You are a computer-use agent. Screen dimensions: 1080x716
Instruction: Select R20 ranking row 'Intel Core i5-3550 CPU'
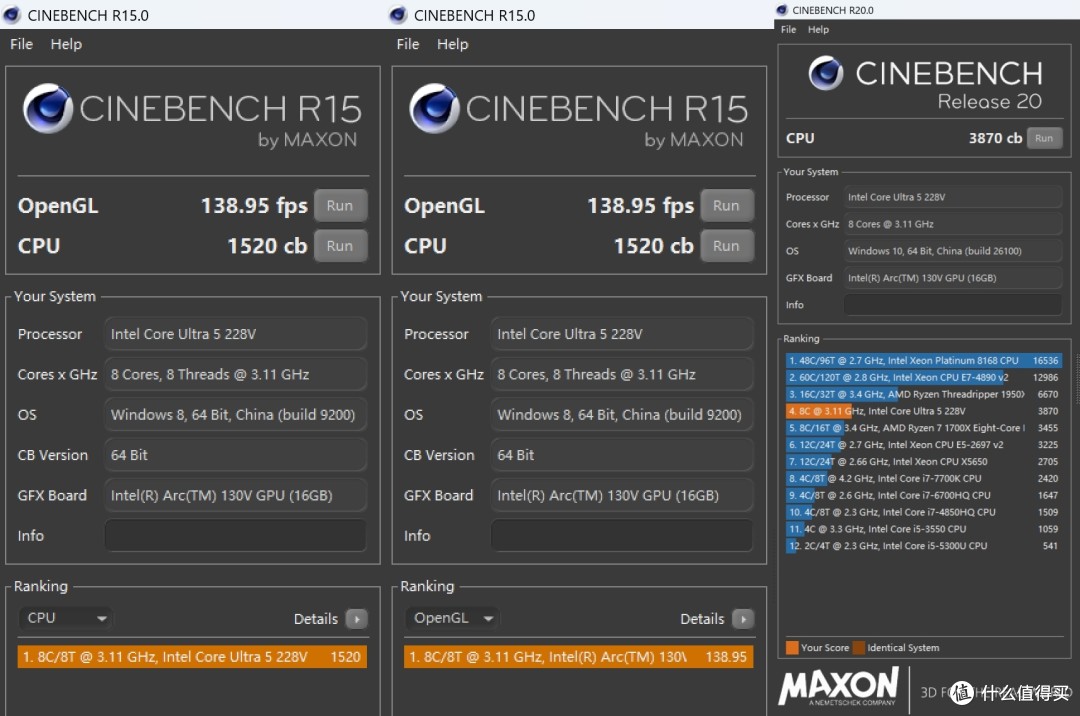[x=924, y=529]
